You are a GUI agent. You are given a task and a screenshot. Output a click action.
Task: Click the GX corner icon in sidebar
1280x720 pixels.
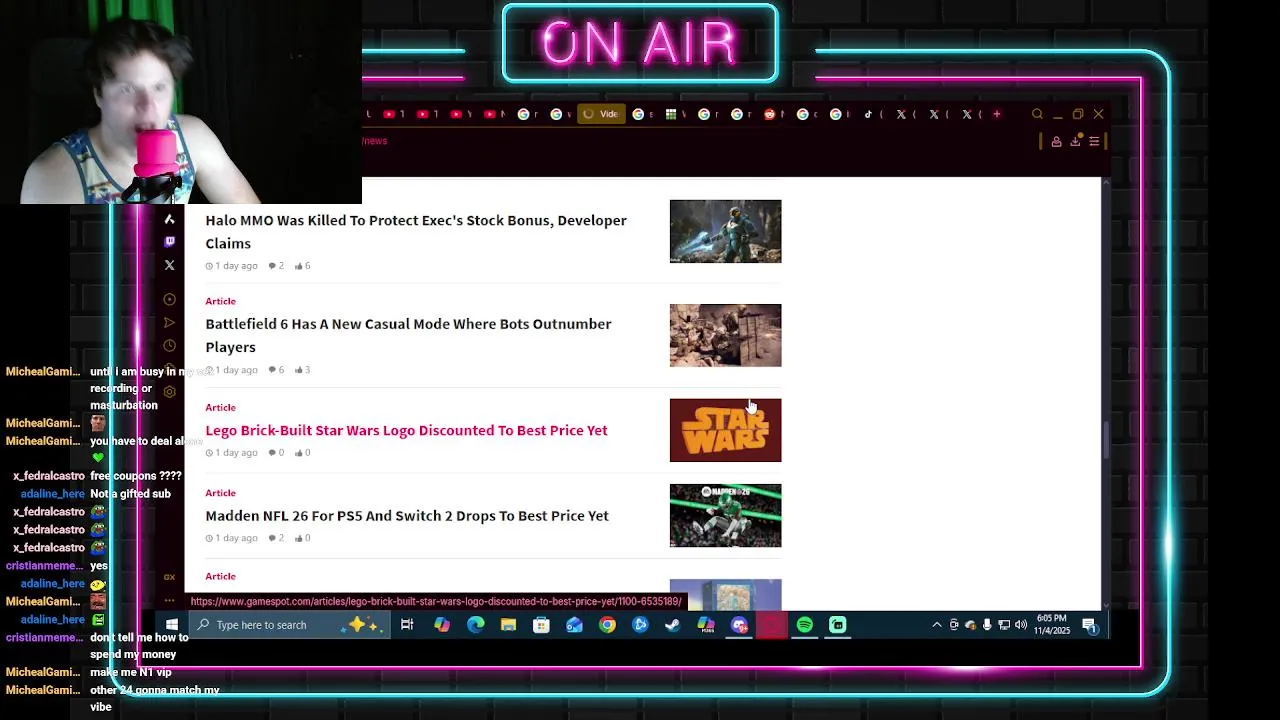click(169, 577)
